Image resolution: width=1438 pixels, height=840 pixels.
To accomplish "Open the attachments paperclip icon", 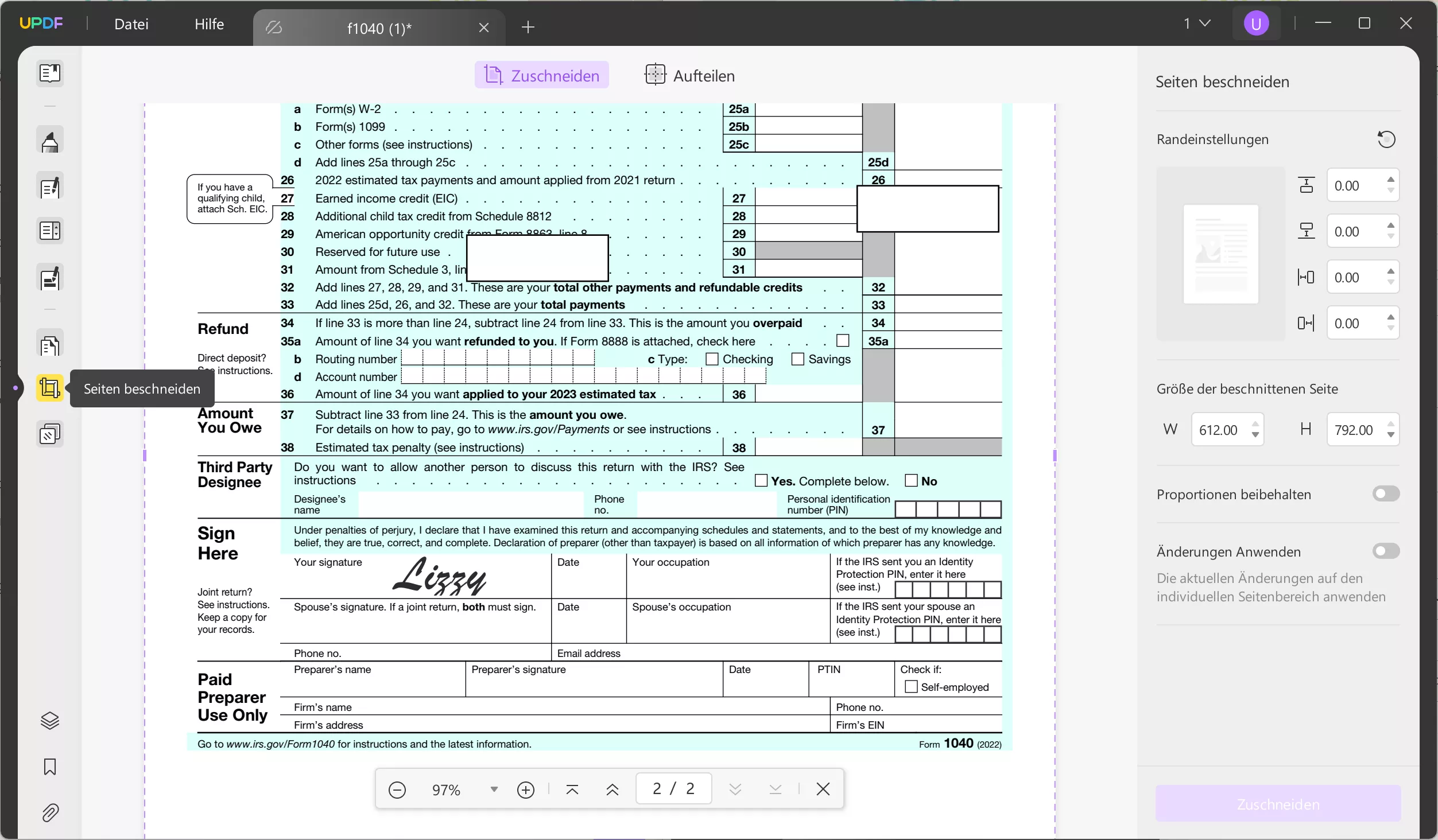I will pyautogui.click(x=50, y=812).
